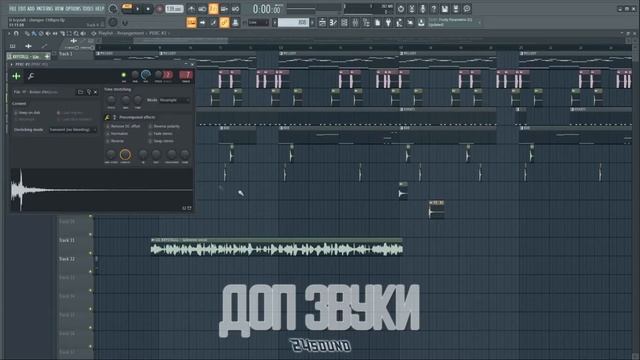This screenshot has width=640, height=360.
Task: Enable Reverse
Action: coord(115,141)
